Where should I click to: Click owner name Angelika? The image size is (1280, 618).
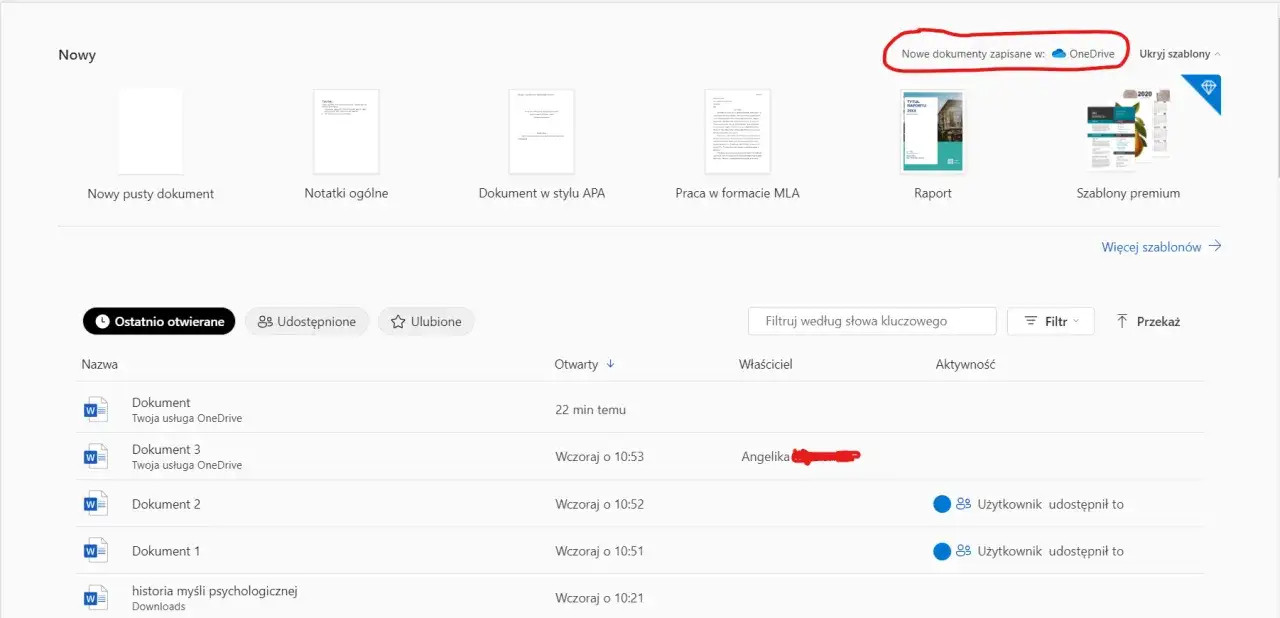coord(766,457)
